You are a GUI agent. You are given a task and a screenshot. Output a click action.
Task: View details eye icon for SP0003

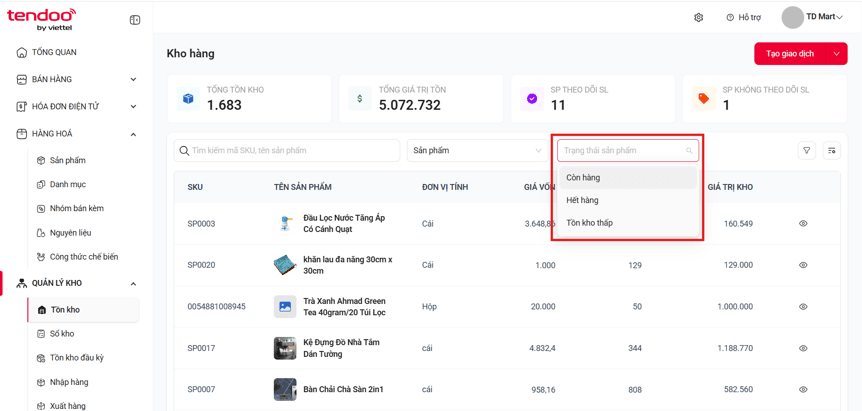[x=803, y=224]
